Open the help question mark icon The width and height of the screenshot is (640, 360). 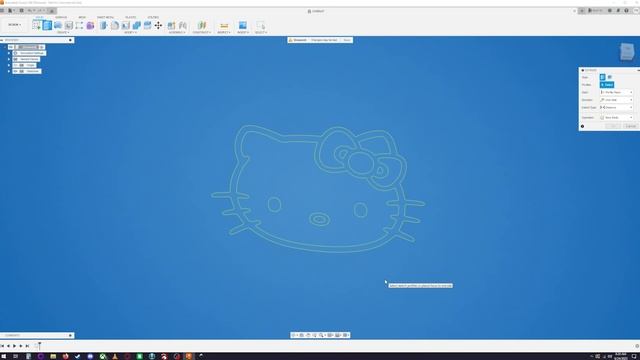point(627,11)
